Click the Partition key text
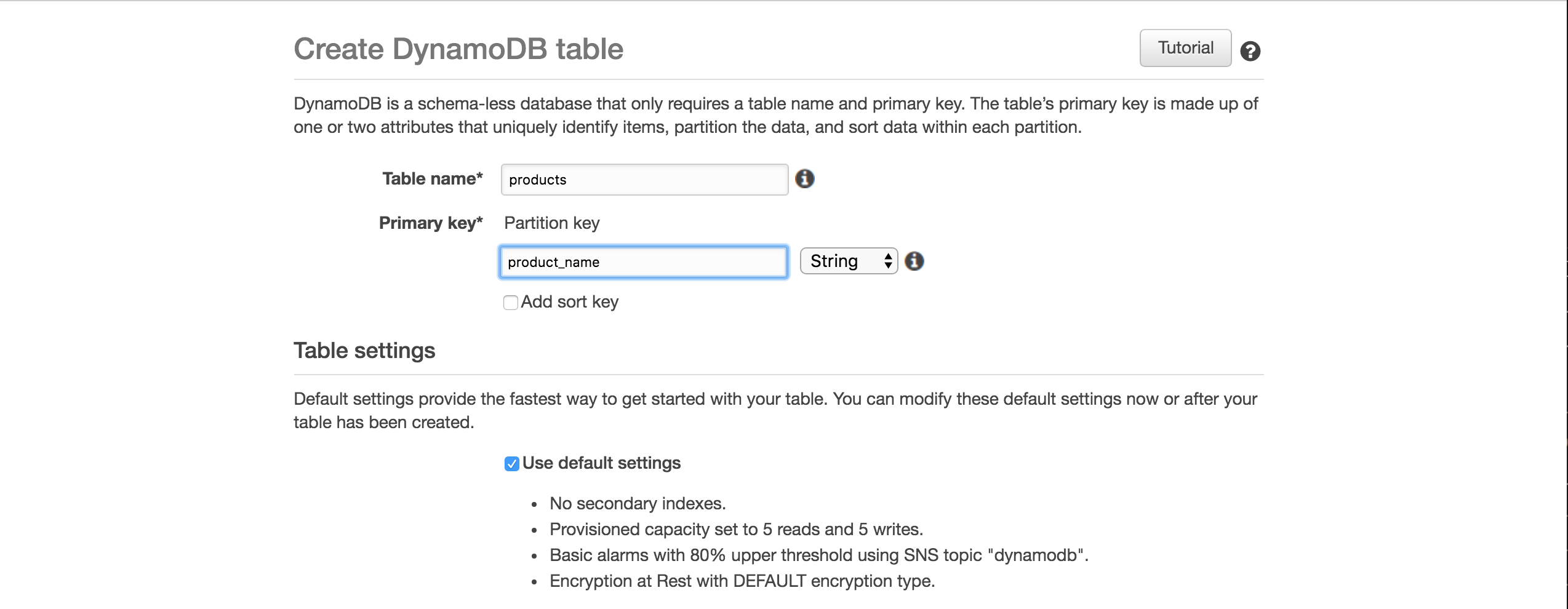 click(x=552, y=223)
